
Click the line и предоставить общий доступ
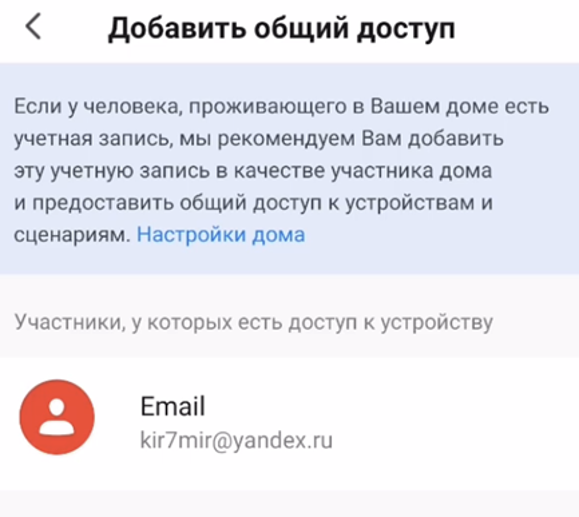[253, 203]
